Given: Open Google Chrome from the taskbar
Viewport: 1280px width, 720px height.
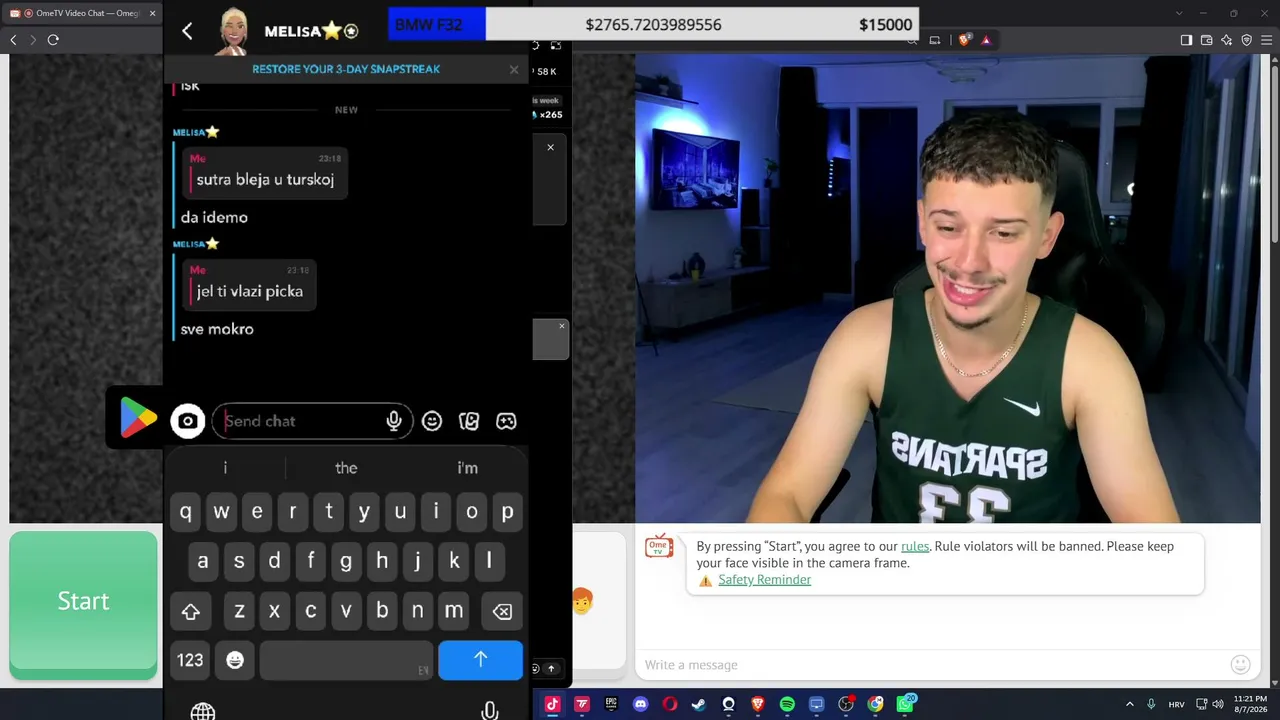Looking at the screenshot, I should (875, 704).
